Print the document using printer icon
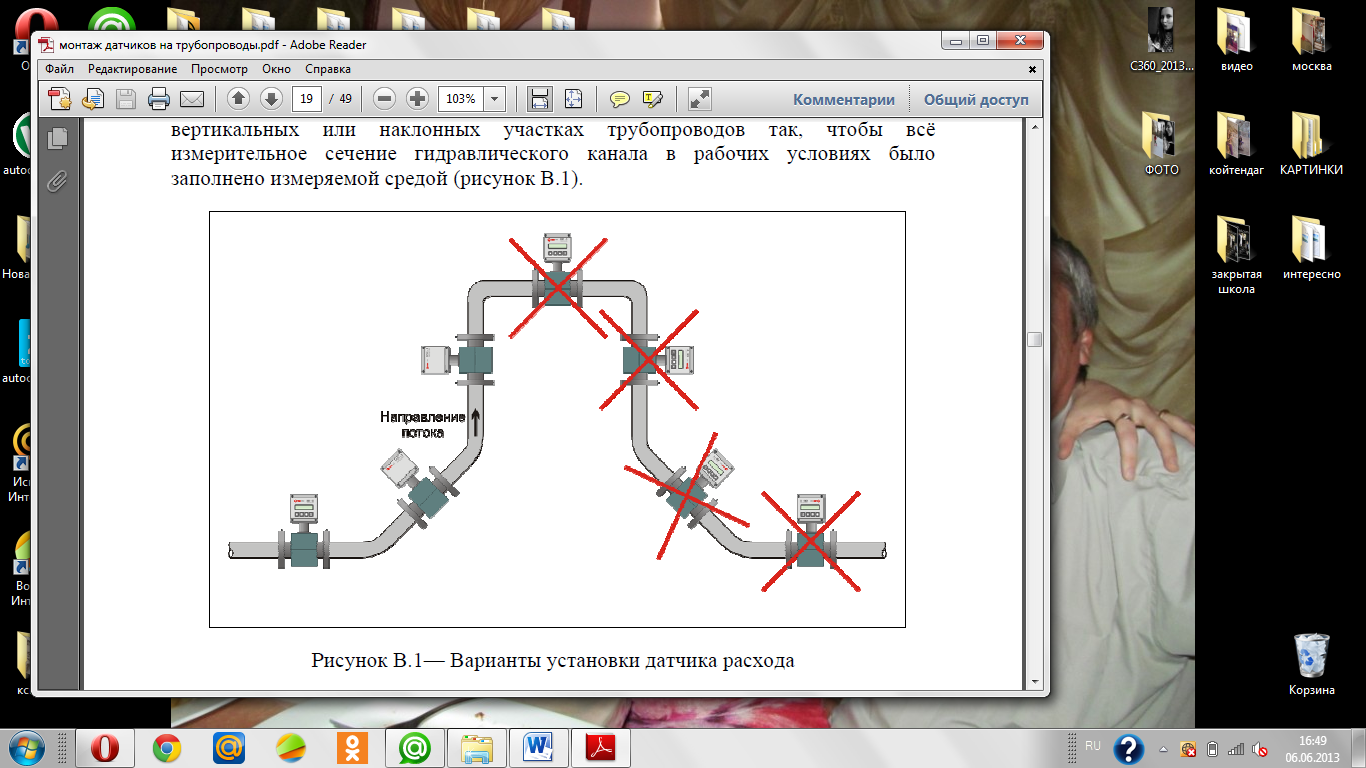 point(158,99)
